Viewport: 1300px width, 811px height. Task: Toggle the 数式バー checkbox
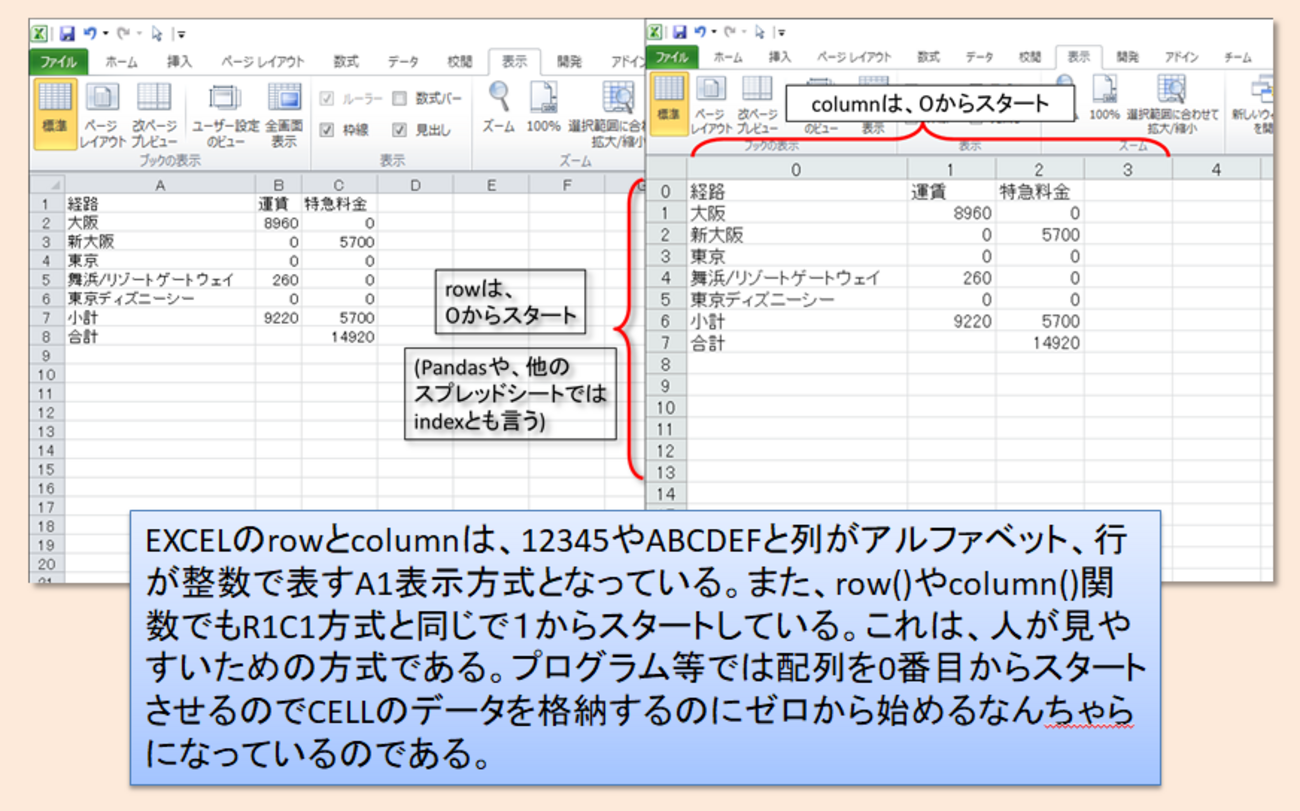pos(400,99)
